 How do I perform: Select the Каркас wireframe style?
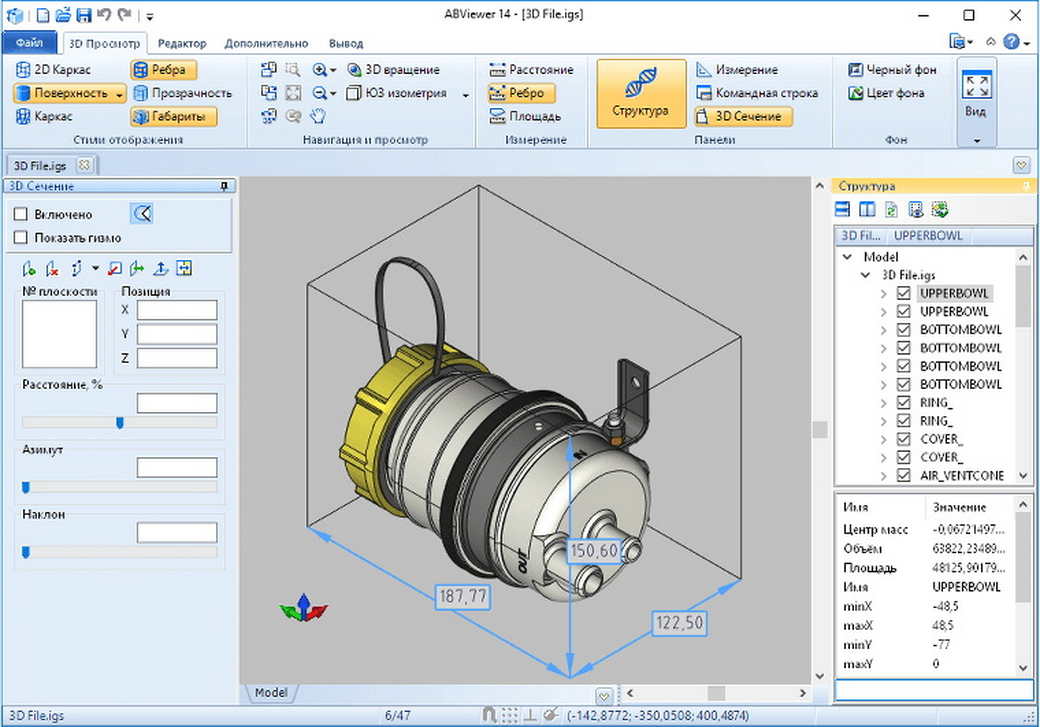(x=44, y=116)
